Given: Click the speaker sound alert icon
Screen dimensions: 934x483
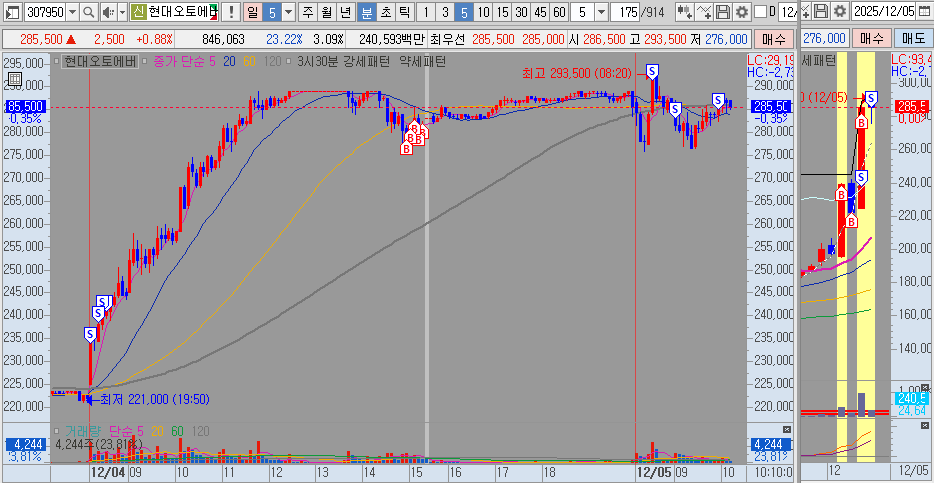Looking at the screenshot, I should point(107,11).
